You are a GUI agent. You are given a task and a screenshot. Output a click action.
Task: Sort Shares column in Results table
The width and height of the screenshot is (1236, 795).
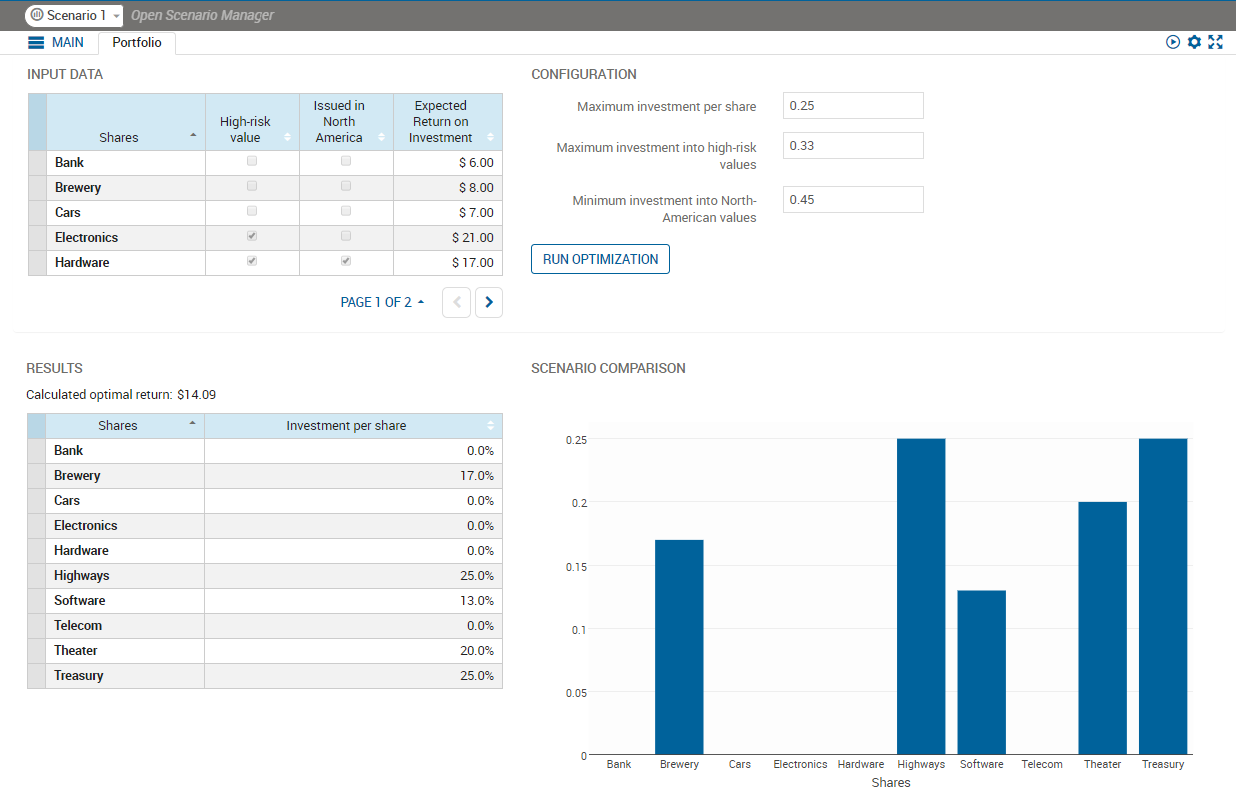coord(118,426)
